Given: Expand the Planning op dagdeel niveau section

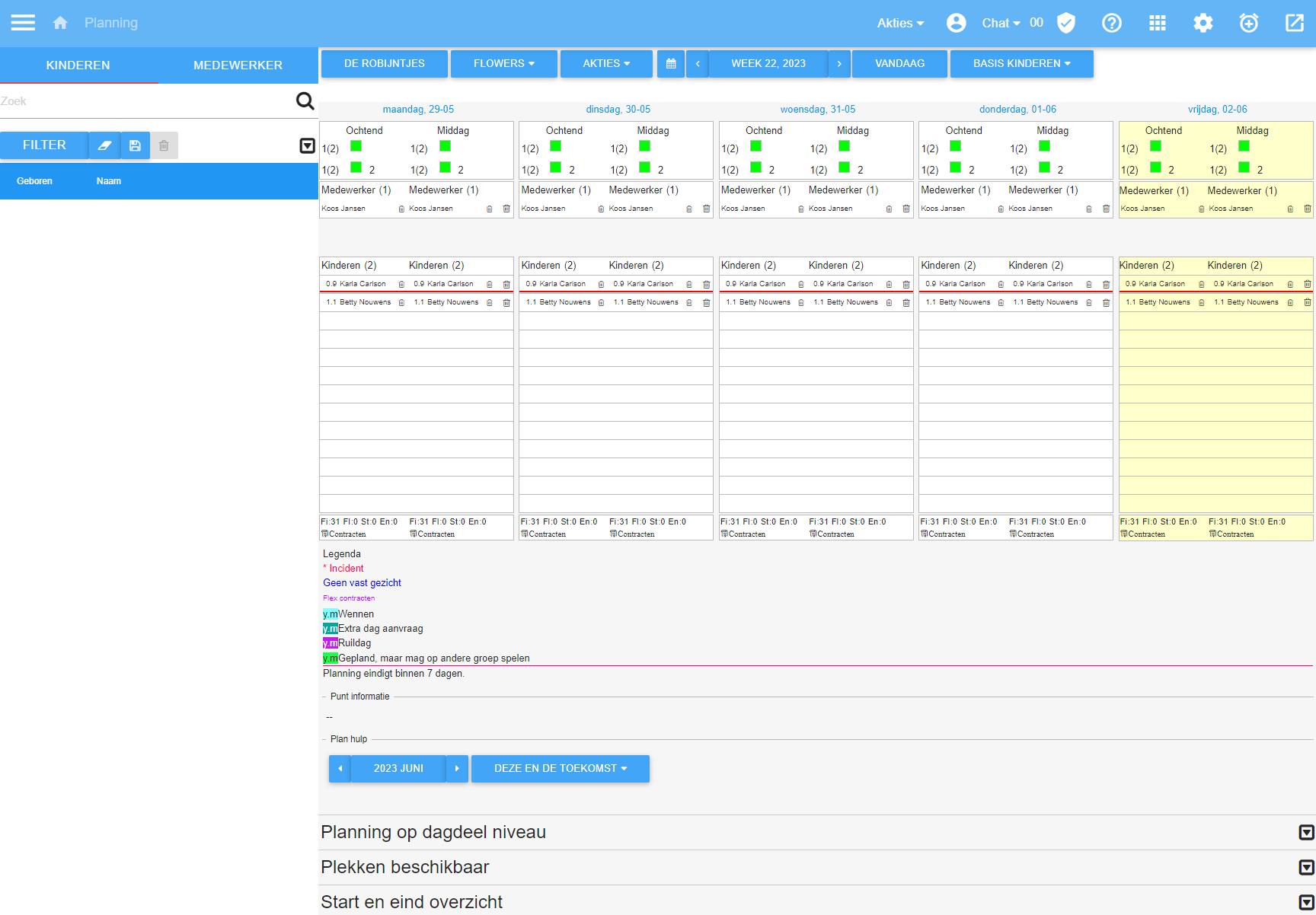Looking at the screenshot, I should click(1306, 832).
